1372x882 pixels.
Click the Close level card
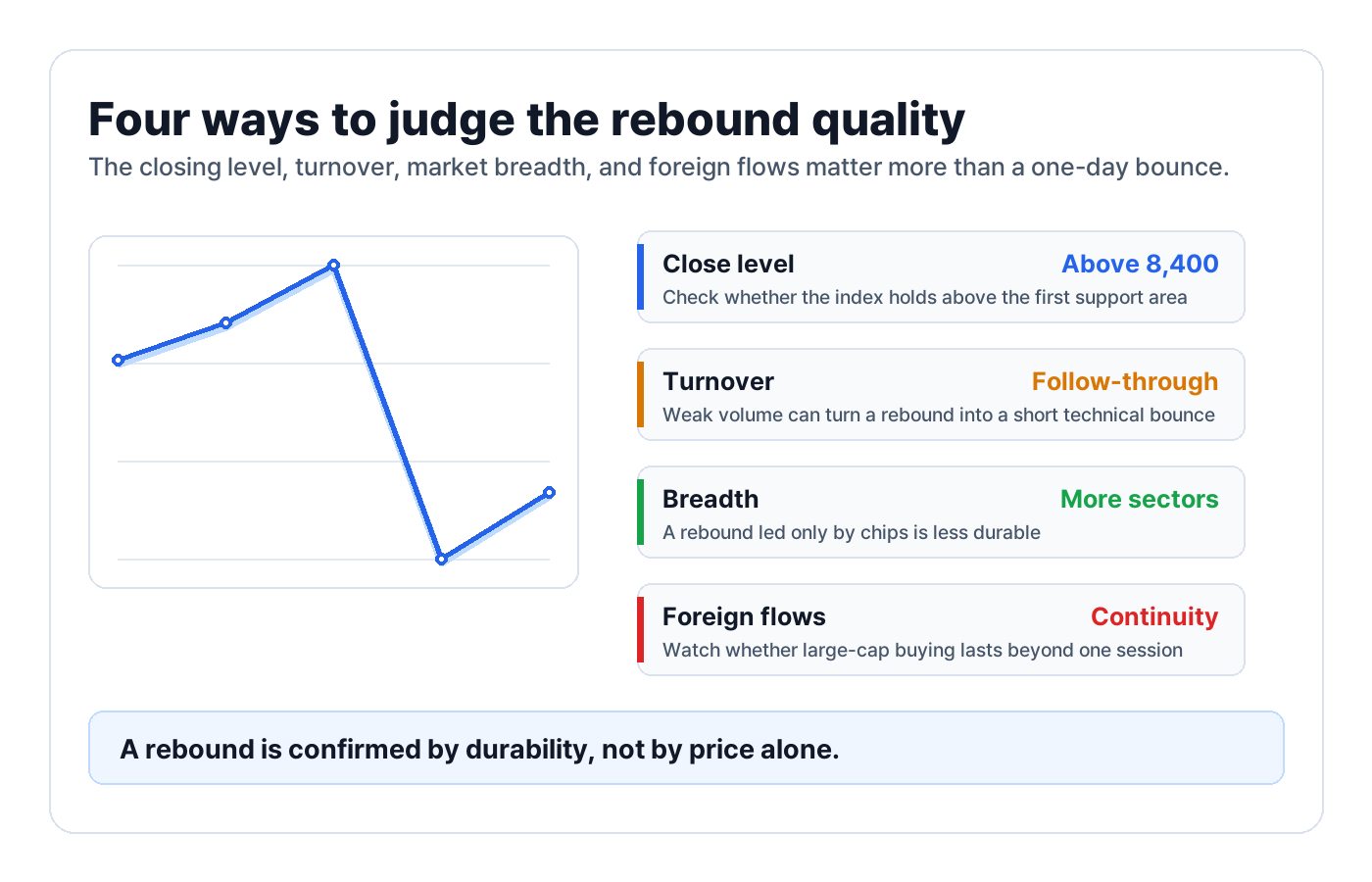[x=941, y=277]
